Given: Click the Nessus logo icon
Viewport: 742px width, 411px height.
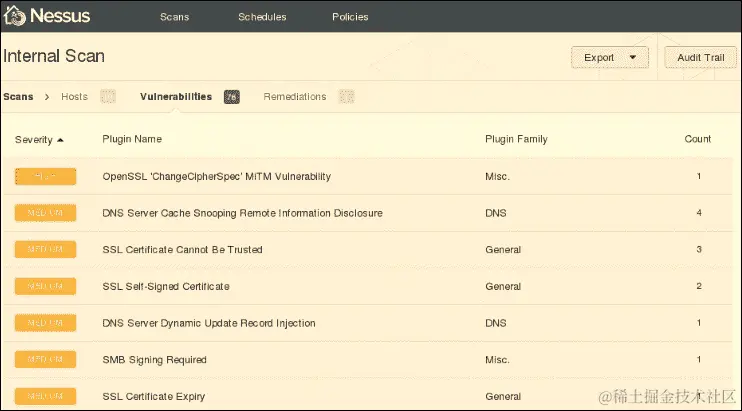Looking at the screenshot, I should (17, 16).
